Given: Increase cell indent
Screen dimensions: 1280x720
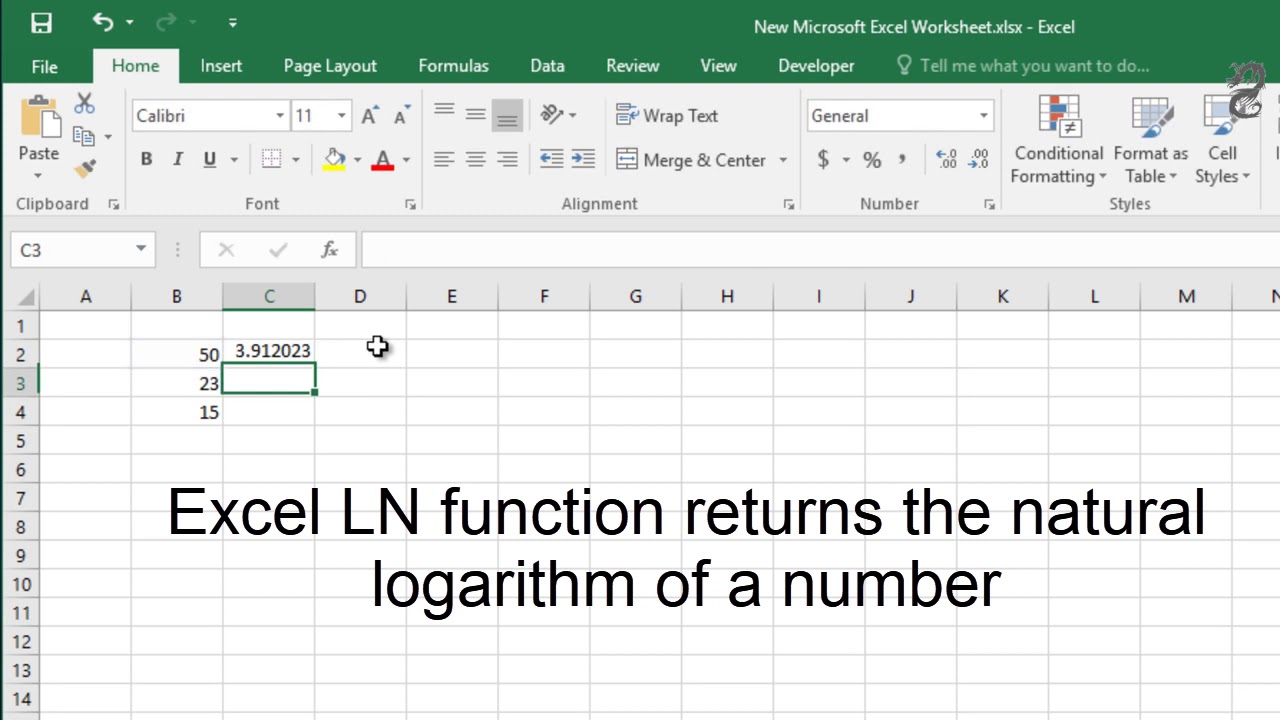Looking at the screenshot, I should (583, 159).
